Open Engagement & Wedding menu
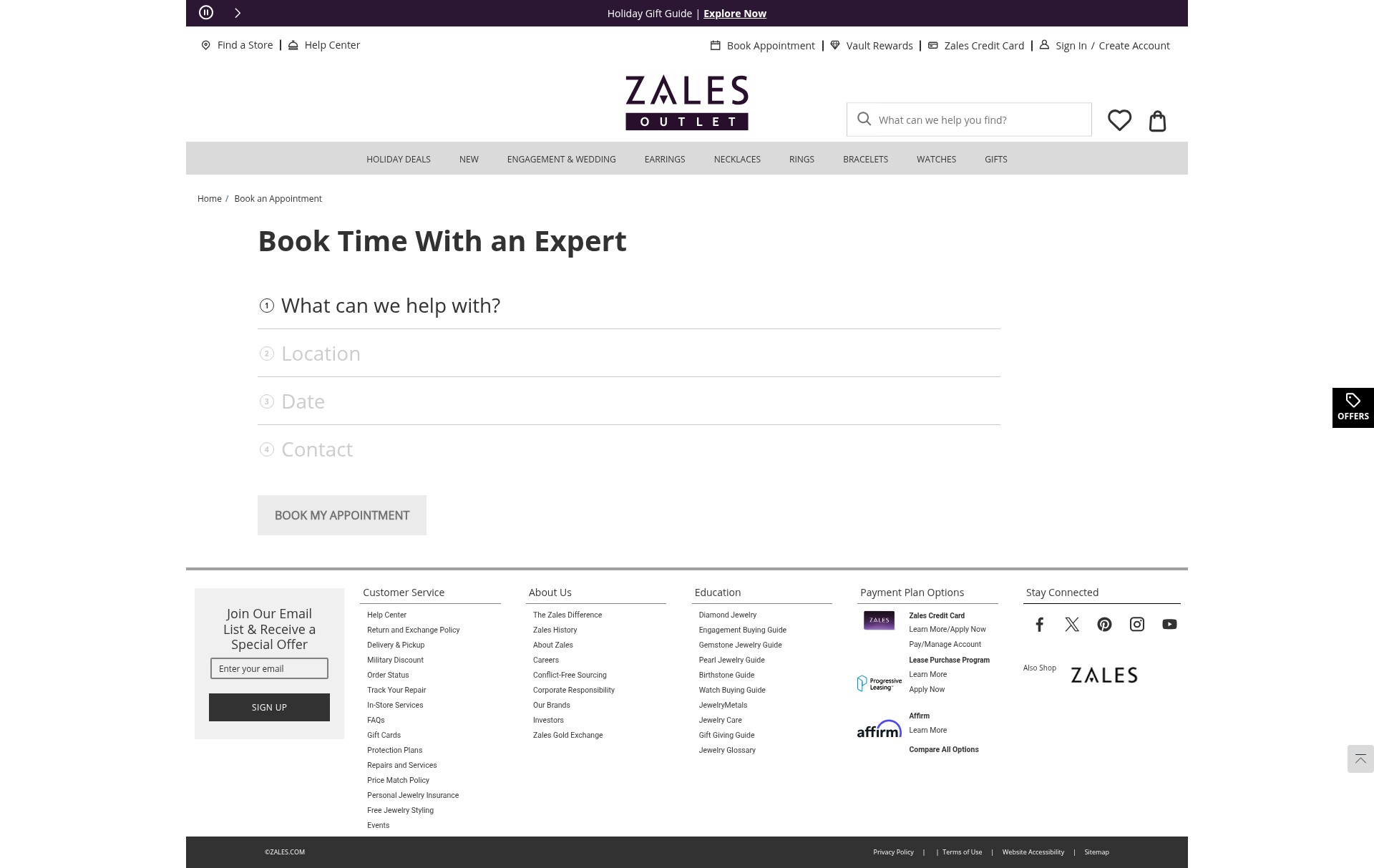 (562, 159)
